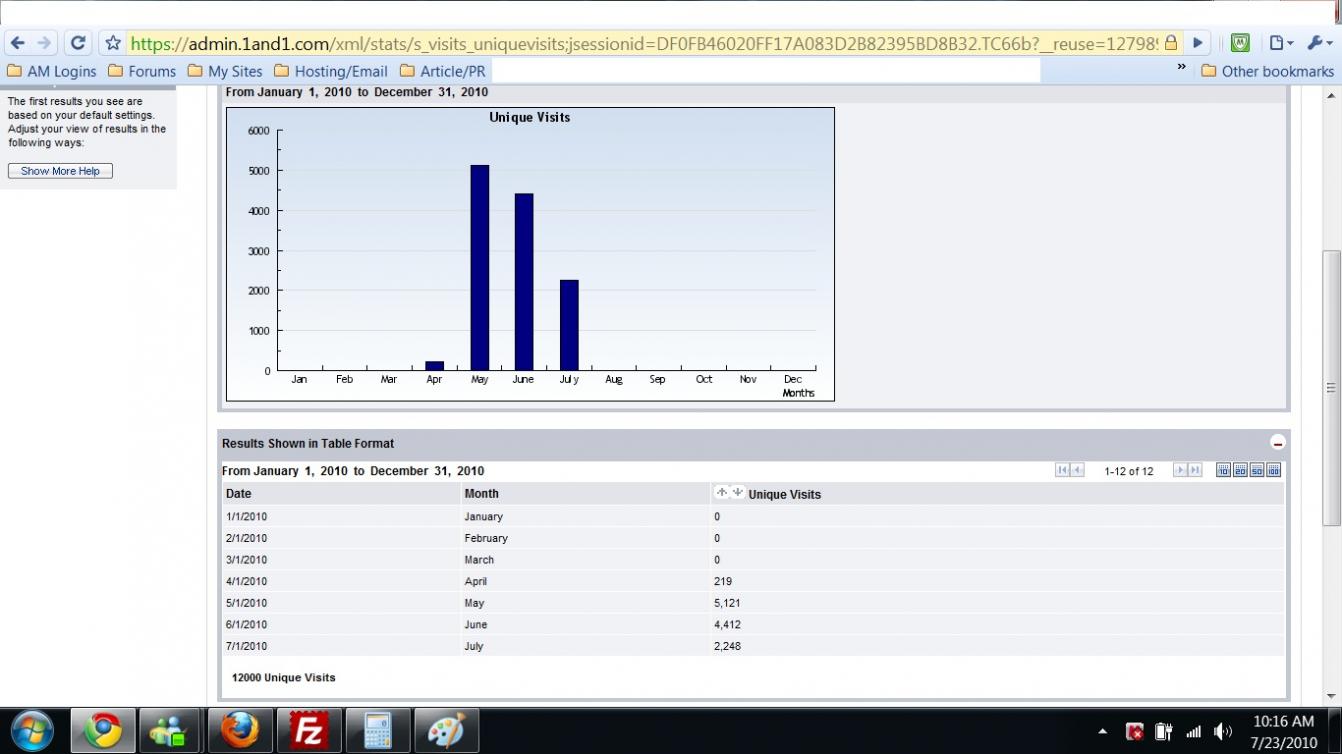Sort Unique Visits column ascending
Image resolution: width=1342 pixels, height=754 pixels.
pos(721,492)
